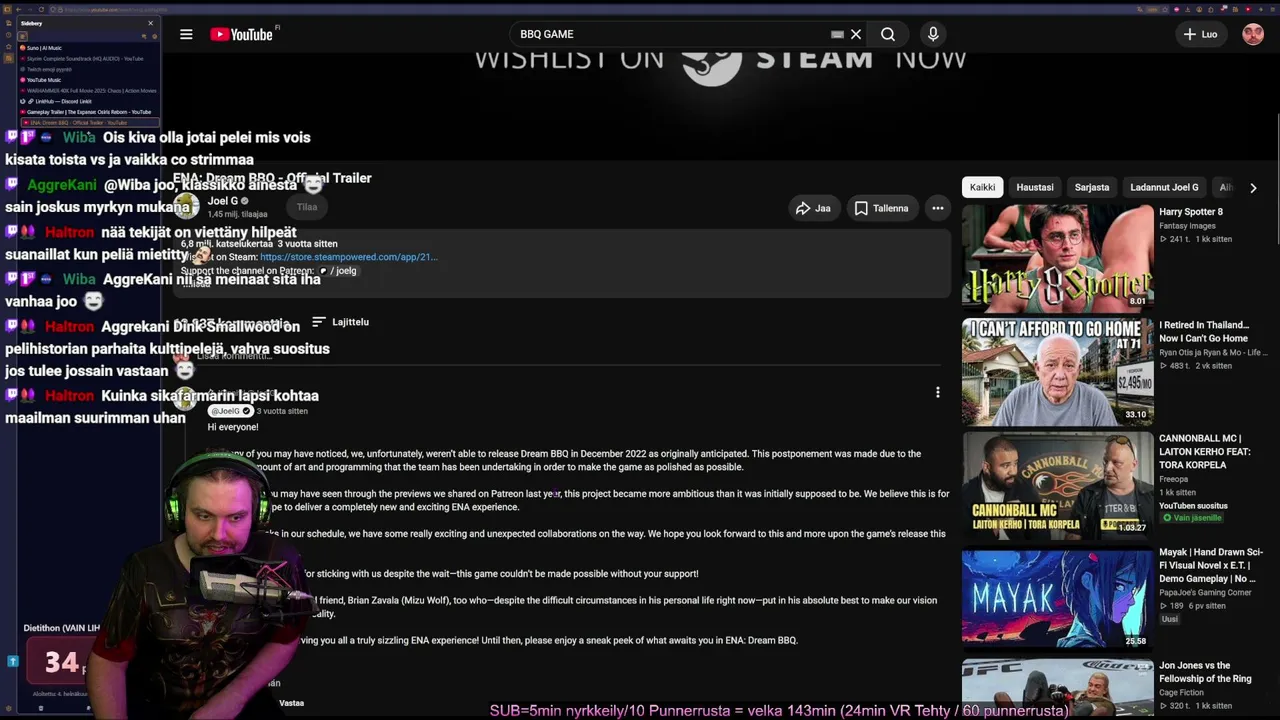Select the Ladannut Joel G filter chip

pyautogui.click(x=1164, y=187)
